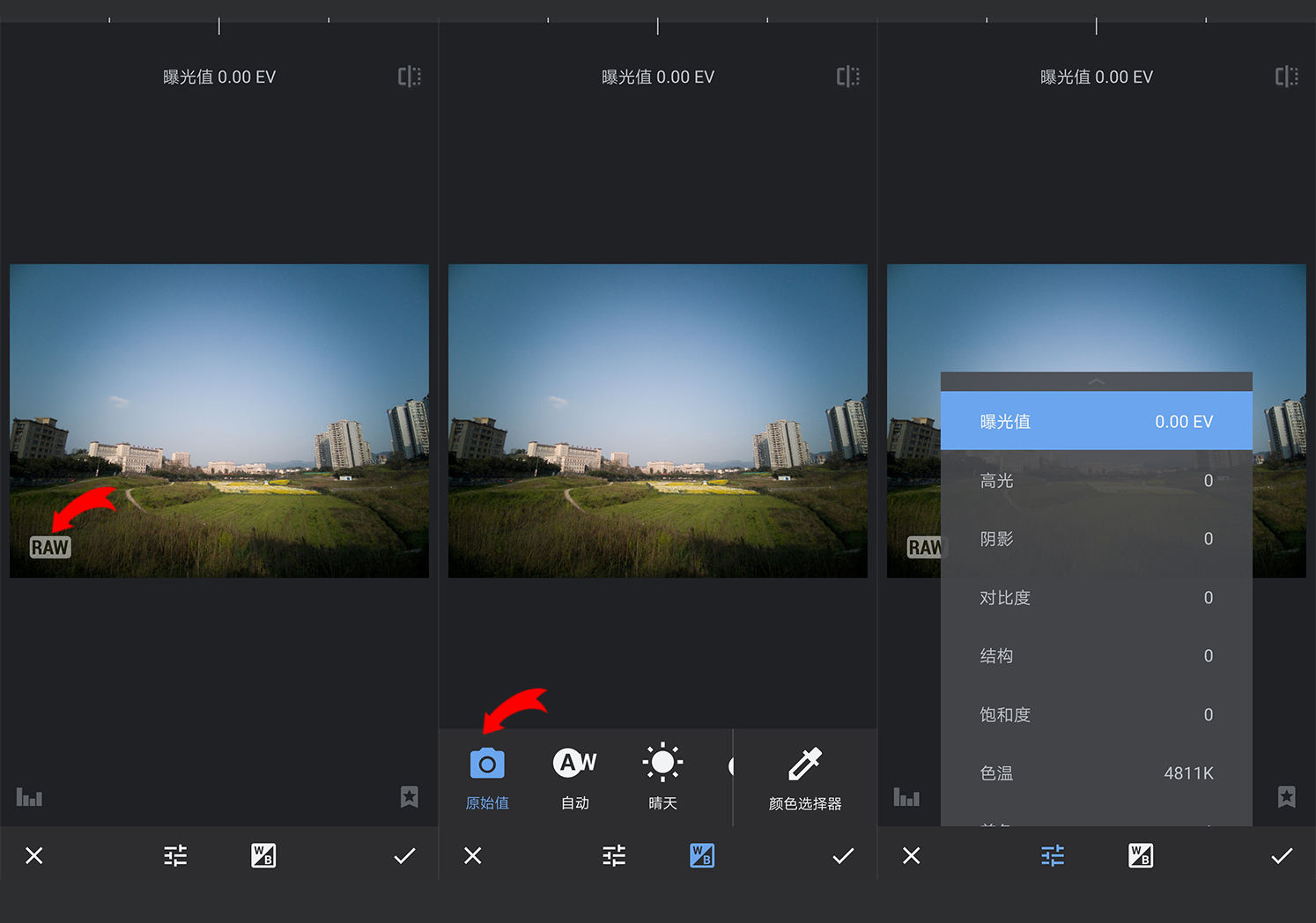The image size is (1316, 923).
Task: Open the tune sliders menu in the left screen
Action: coord(175,855)
